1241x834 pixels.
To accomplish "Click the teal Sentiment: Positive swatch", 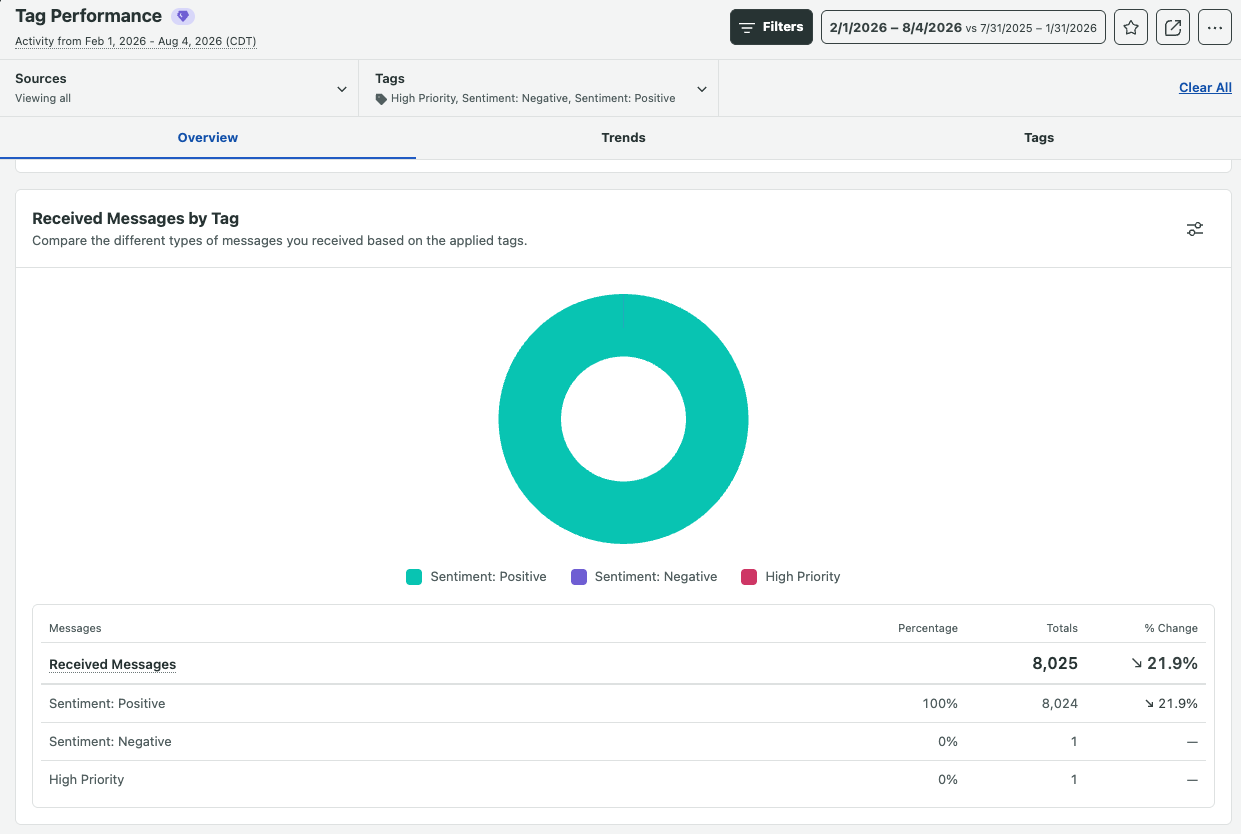I will (414, 576).
